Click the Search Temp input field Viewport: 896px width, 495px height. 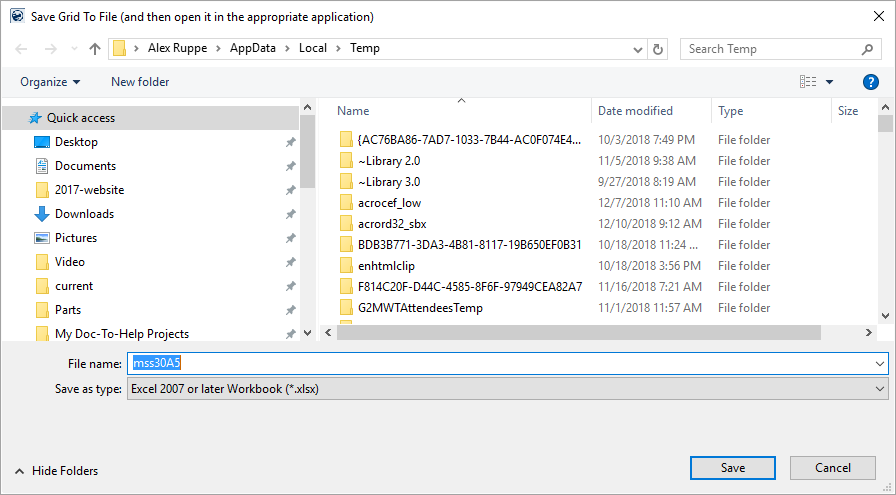click(770, 49)
